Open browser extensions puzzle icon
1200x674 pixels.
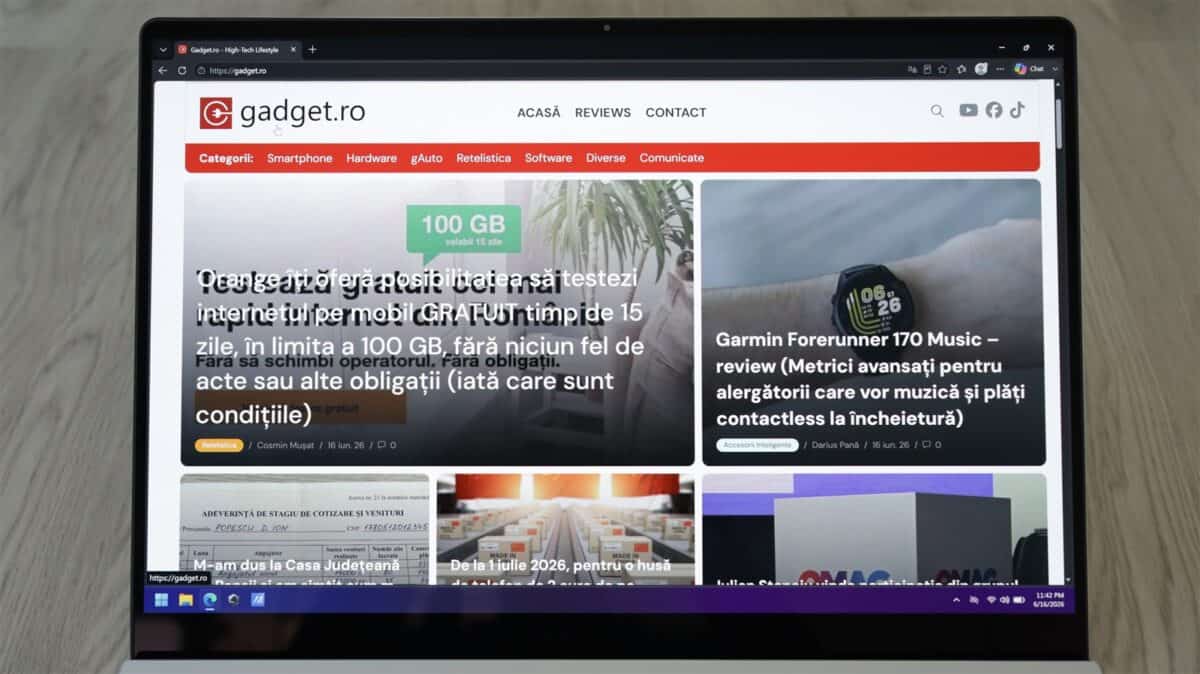(x=961, y=70)
